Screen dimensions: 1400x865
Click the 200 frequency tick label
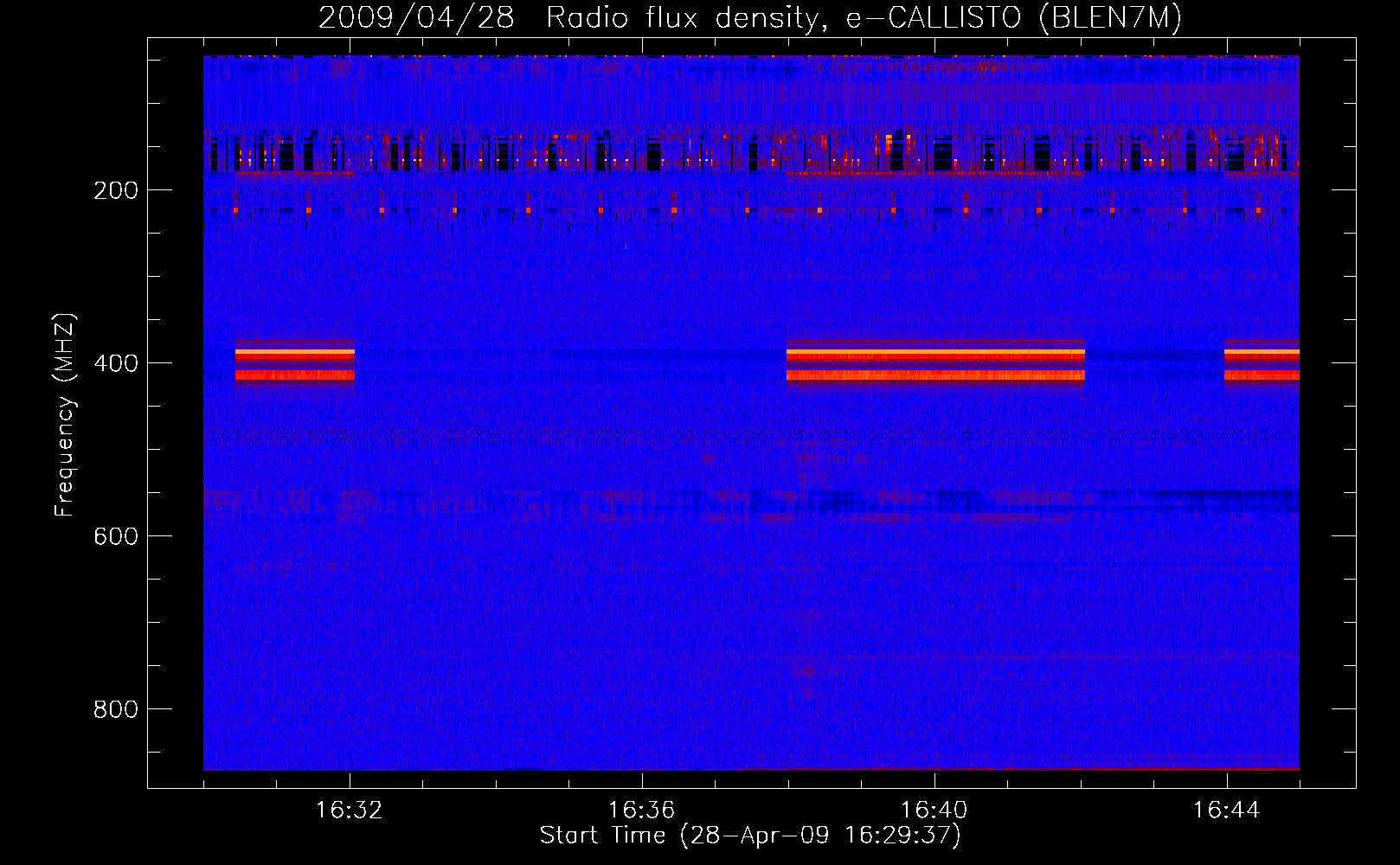[116, 190]
